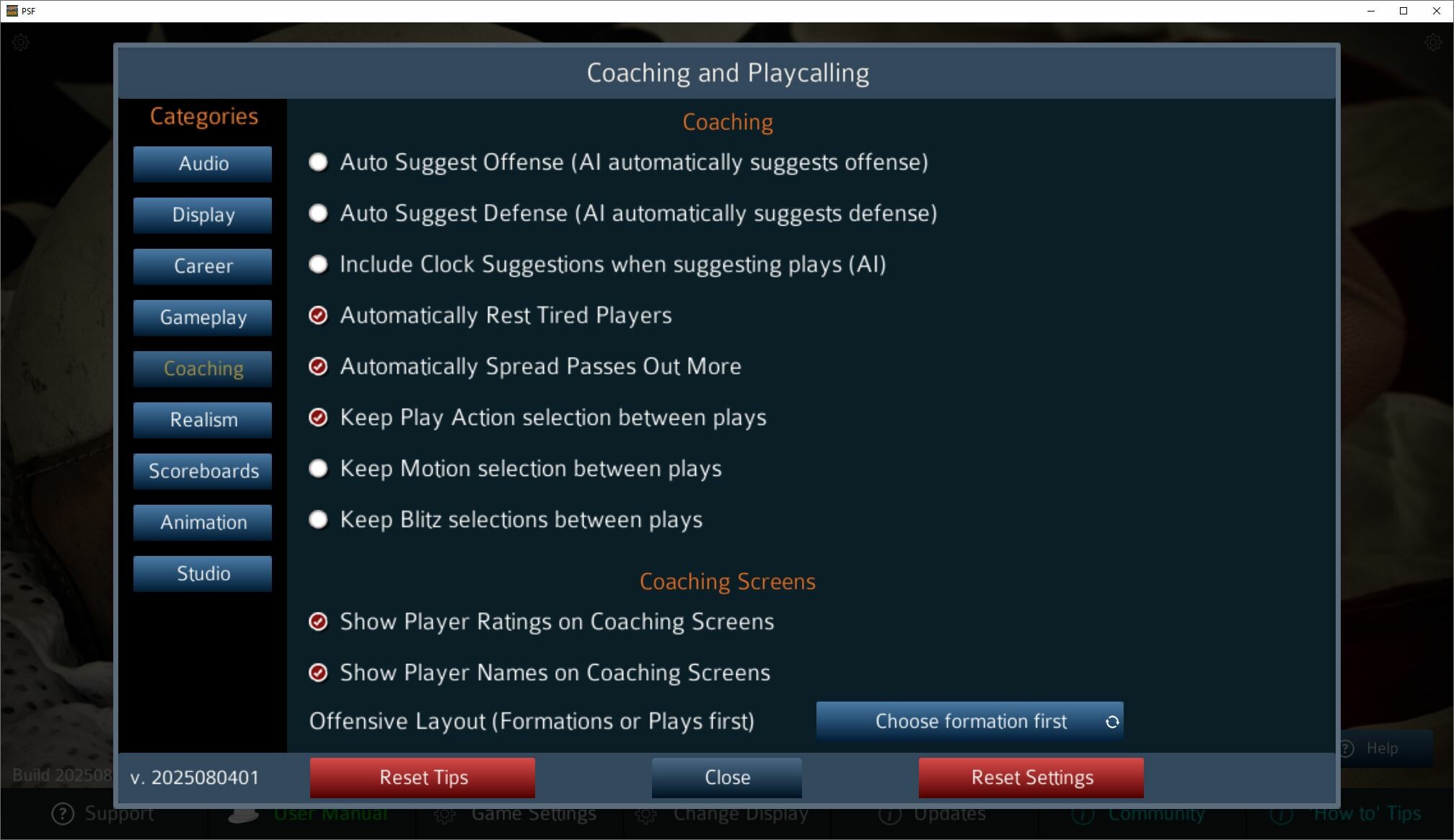
Task: Select the Scoreboards category
Action: 203,471
